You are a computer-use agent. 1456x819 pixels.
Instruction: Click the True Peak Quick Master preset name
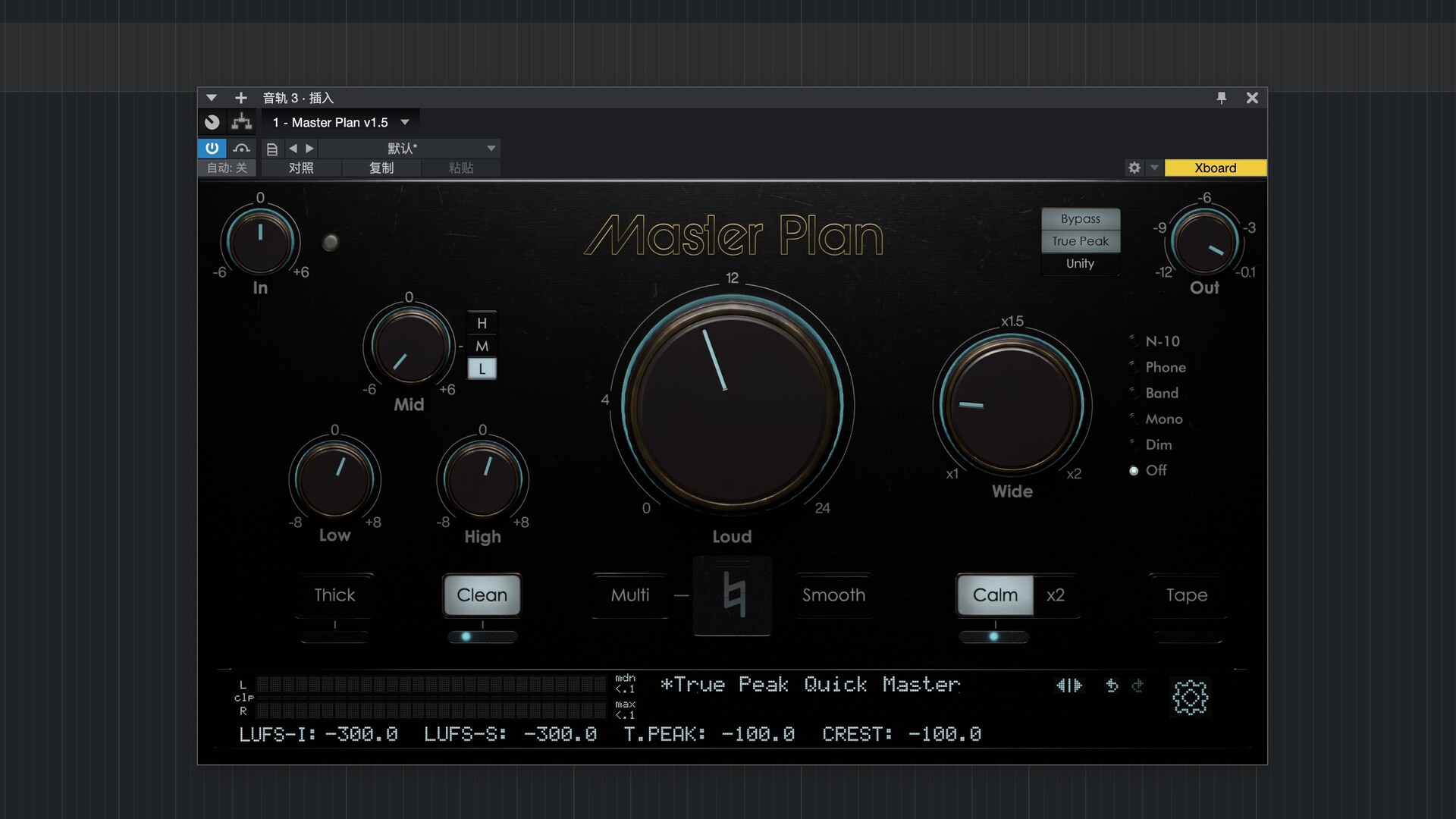click(x=810, y=685)
